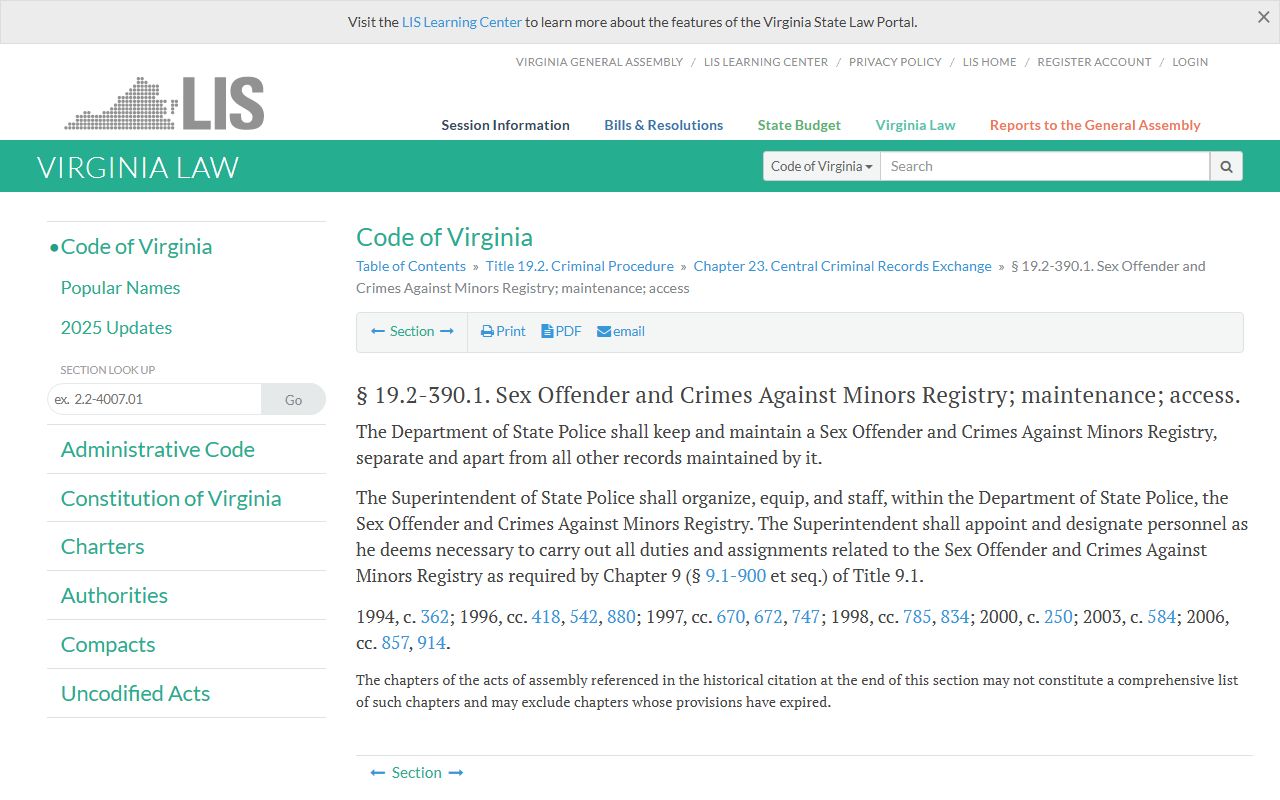Go to previous section with top left arrow
Screen dimensions: 1280x800
coord(378,331)
